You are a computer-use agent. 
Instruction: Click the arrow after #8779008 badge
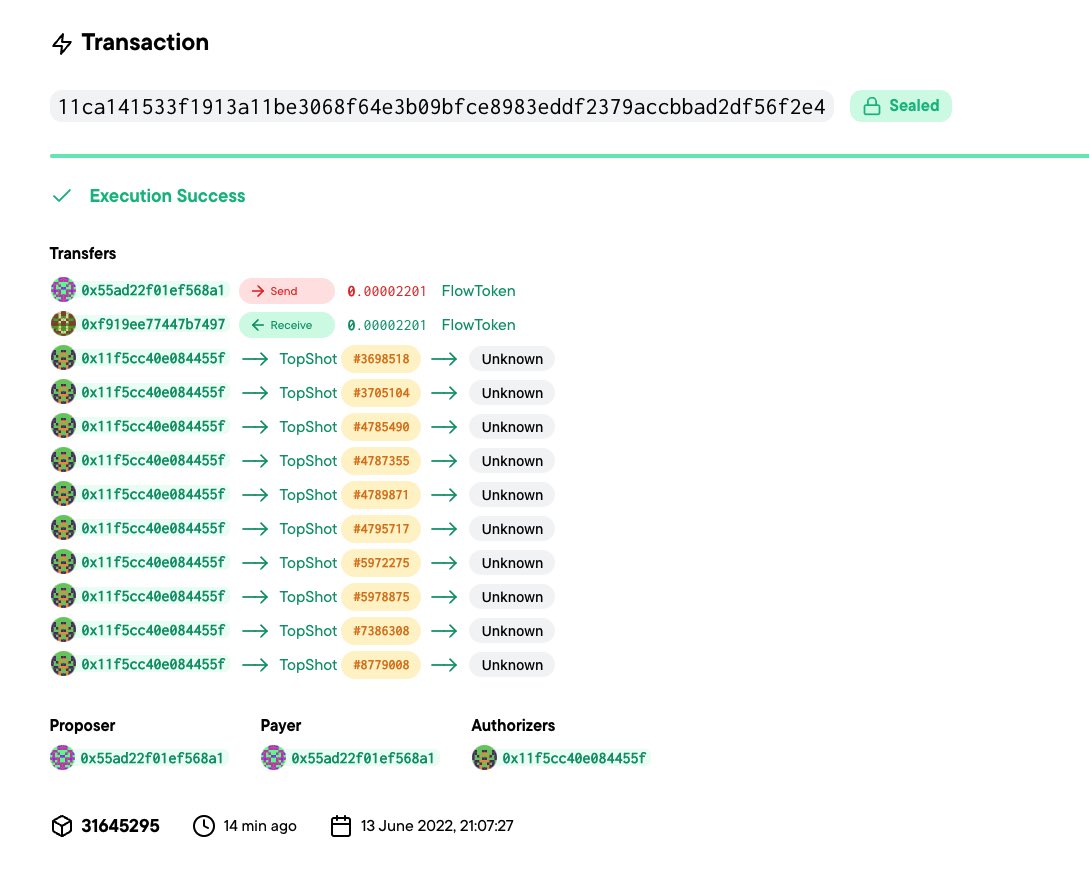pos(444,665)
